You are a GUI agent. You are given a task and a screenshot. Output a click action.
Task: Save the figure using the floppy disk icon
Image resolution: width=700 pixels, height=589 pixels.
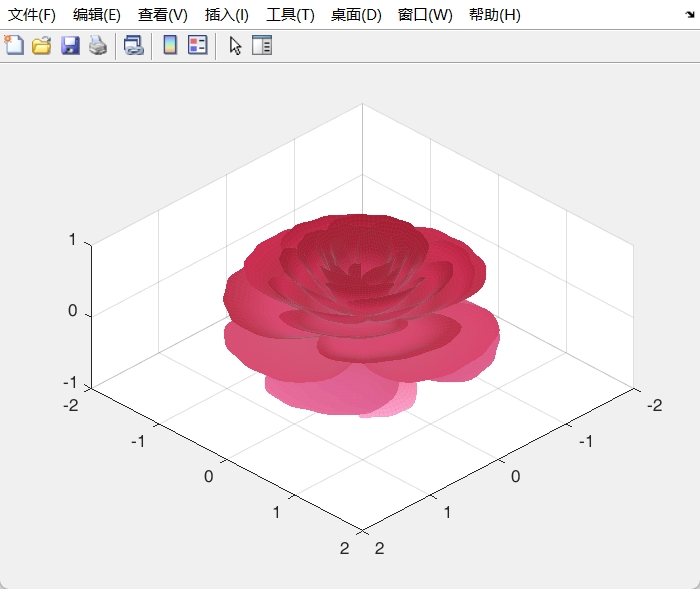pos(70,45)
